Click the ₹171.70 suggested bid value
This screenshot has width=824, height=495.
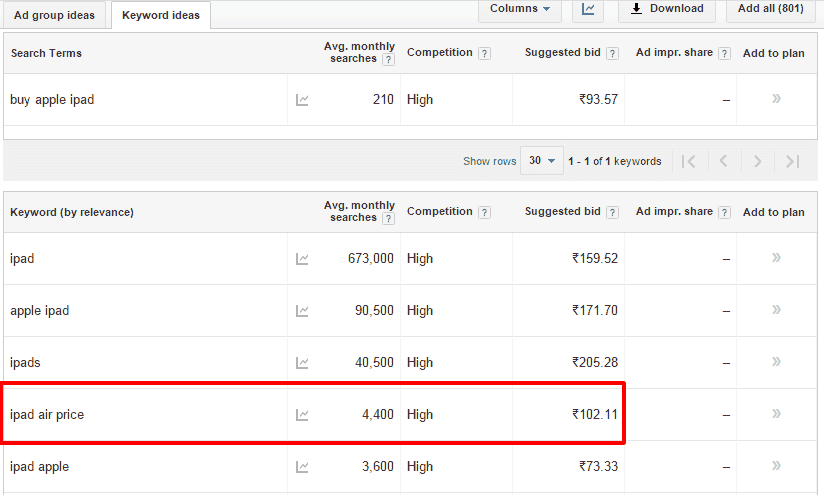595,311
